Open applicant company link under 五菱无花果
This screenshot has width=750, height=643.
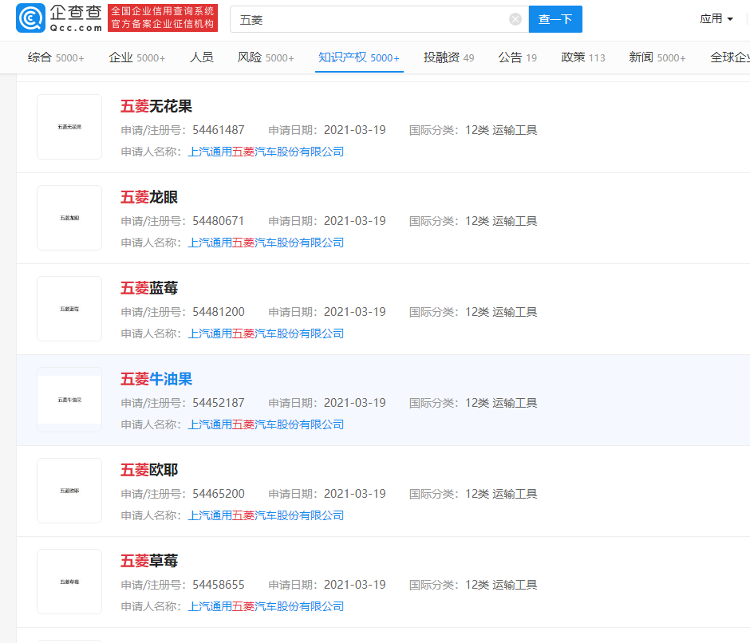(266, 152)
